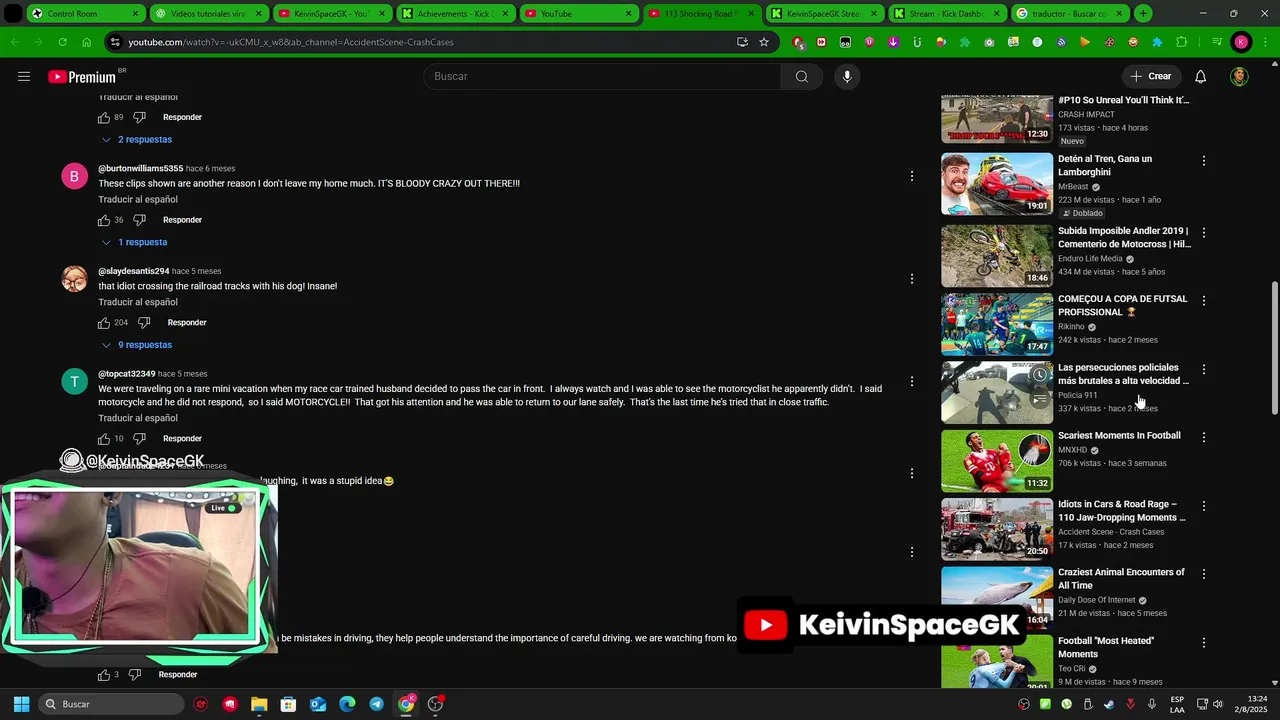Viewport: 1280px width, 720px height.
Task: Open YouTube notifications bell
Action: (1201, 77)
